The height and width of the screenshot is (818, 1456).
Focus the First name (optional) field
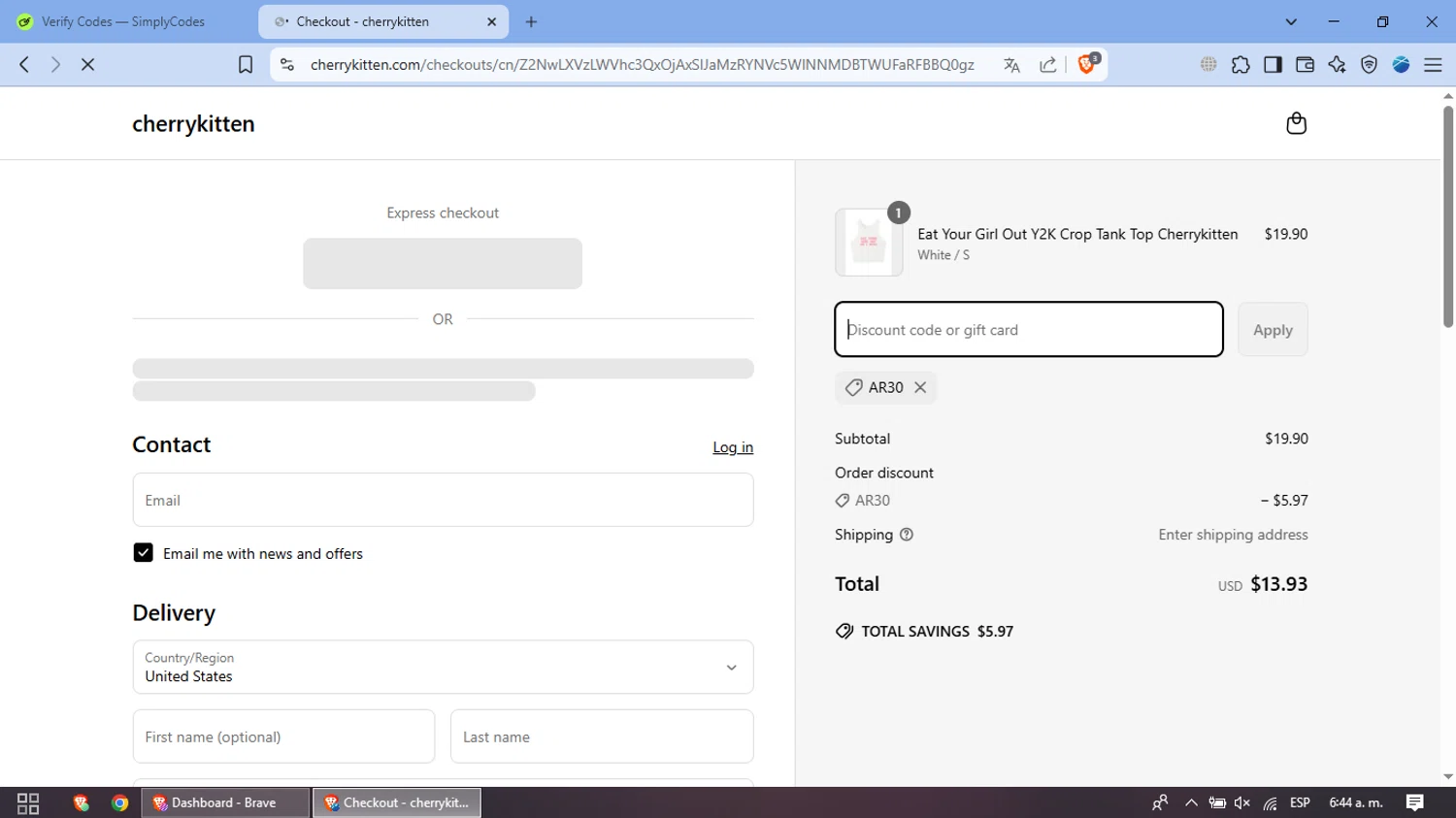(283, 736)
